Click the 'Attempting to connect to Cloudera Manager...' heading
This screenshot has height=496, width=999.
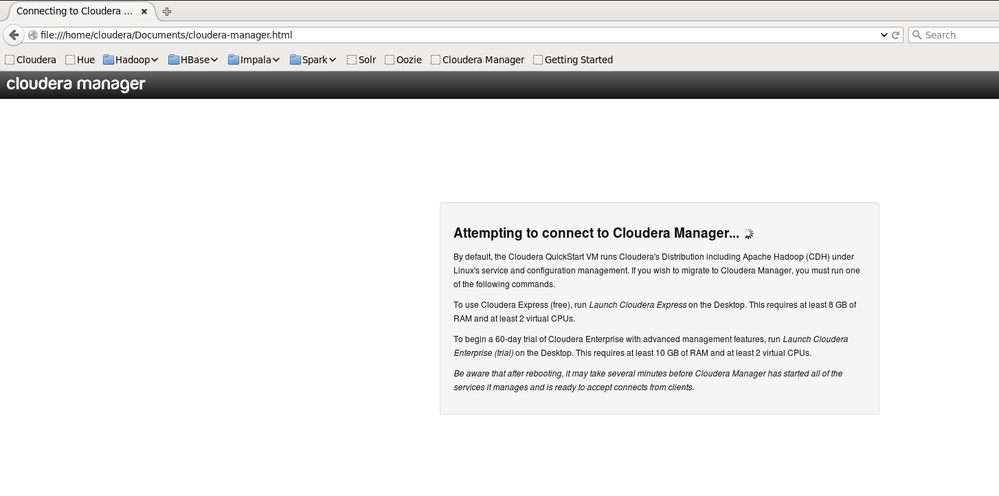click(596, 233)
